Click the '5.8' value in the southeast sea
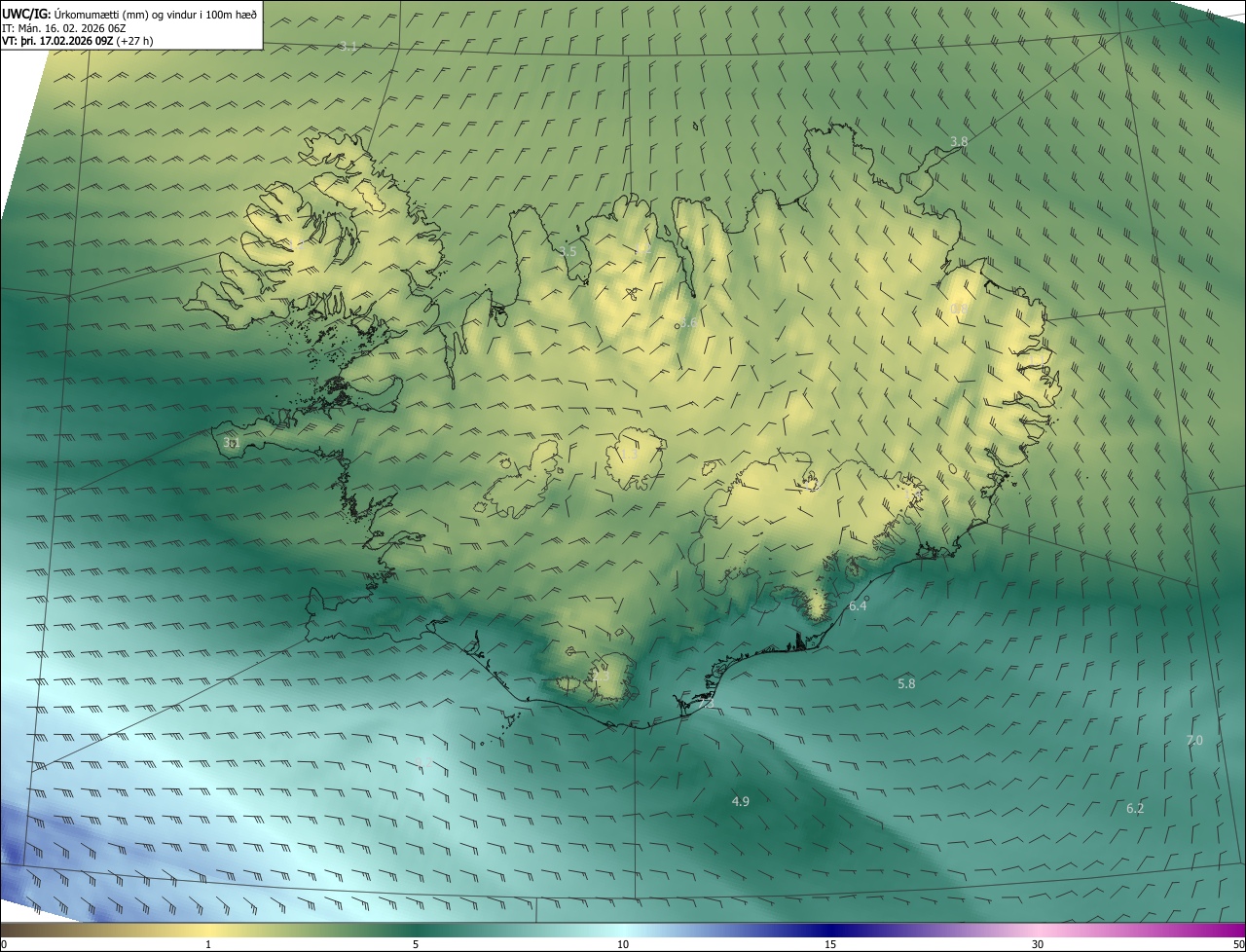Viewport: 1246px width, 952px height. [x=906, y=684]
